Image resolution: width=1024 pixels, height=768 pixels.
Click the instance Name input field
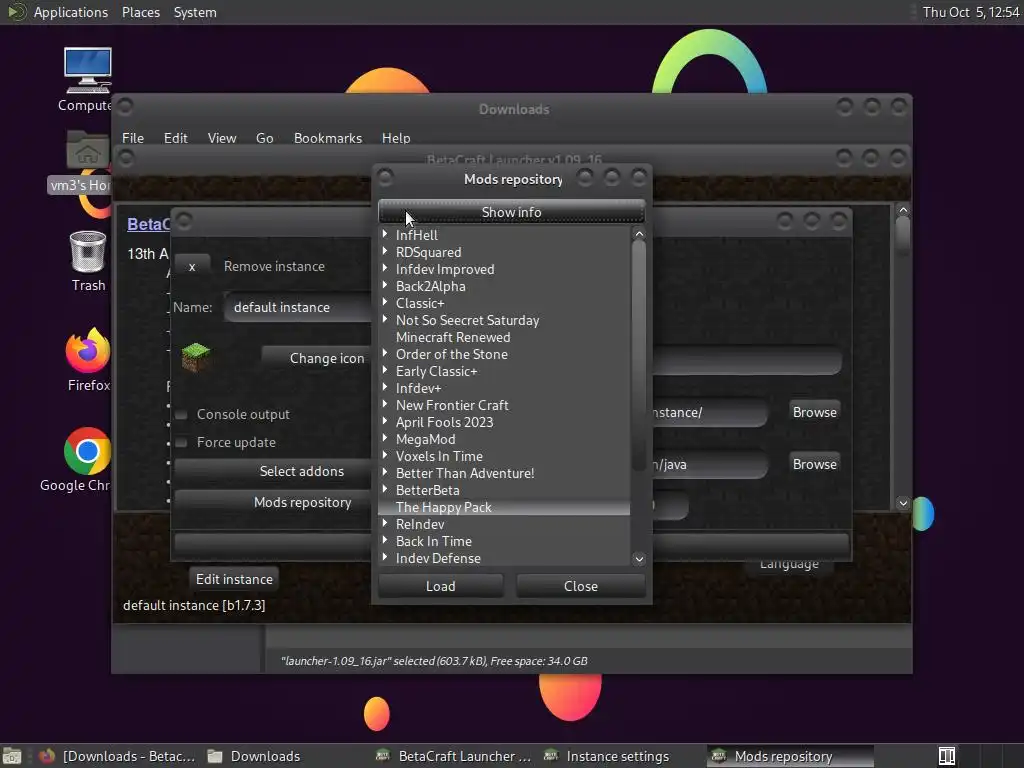point(298,307)
